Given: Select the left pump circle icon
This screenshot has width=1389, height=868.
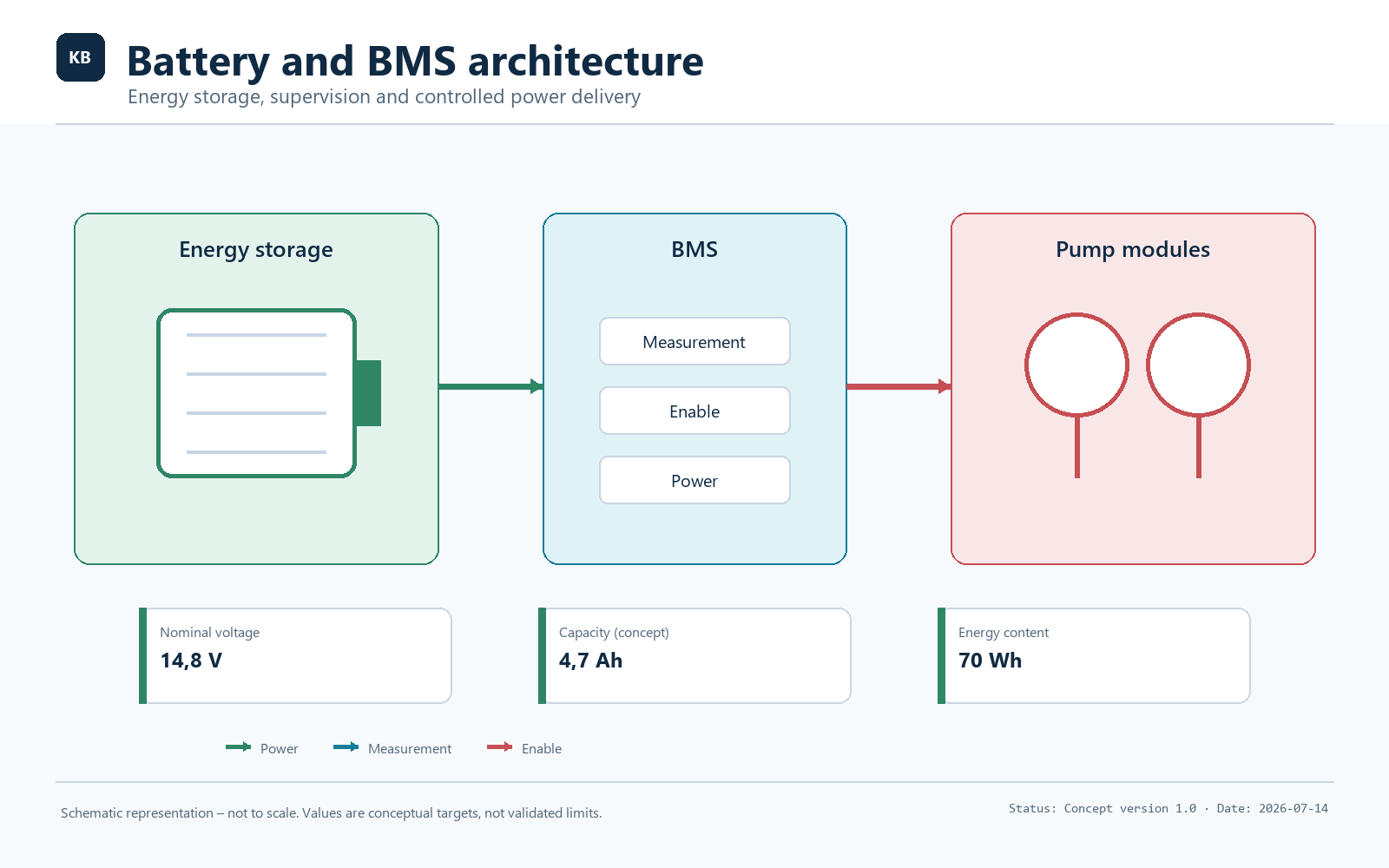Looking at the screenshot, I should tap(1076, 395).
